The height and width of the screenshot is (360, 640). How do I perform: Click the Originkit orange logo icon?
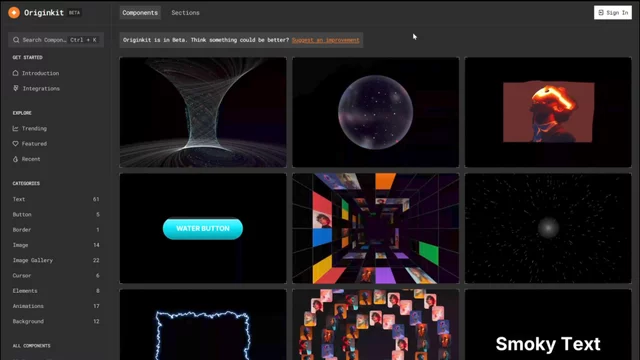[x=14, y=13]
